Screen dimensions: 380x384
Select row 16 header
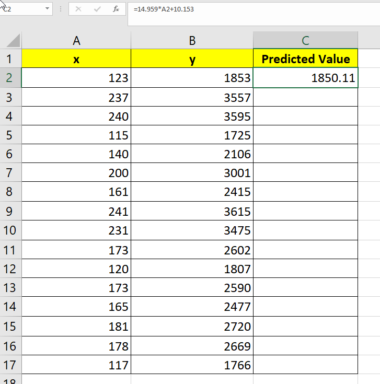[10, 346]
